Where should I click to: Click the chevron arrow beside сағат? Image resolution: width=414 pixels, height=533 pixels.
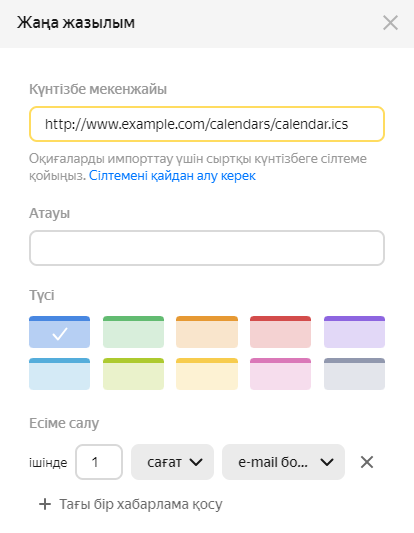[196, 462]
